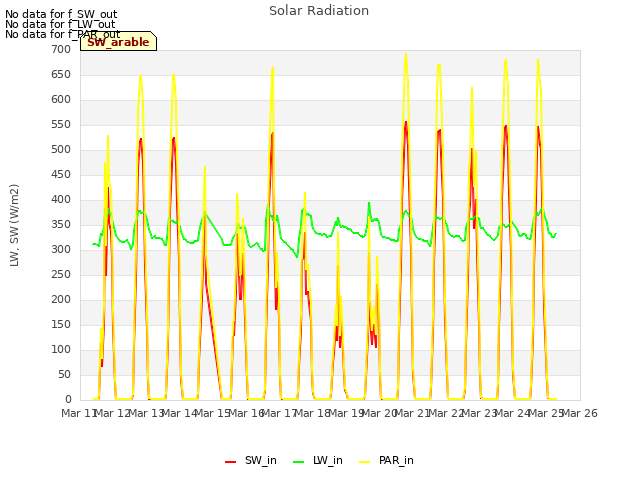The image size is (640, 480).
Task: Click the Solar Radiation chart title
Action: click(x=319, y=11)
